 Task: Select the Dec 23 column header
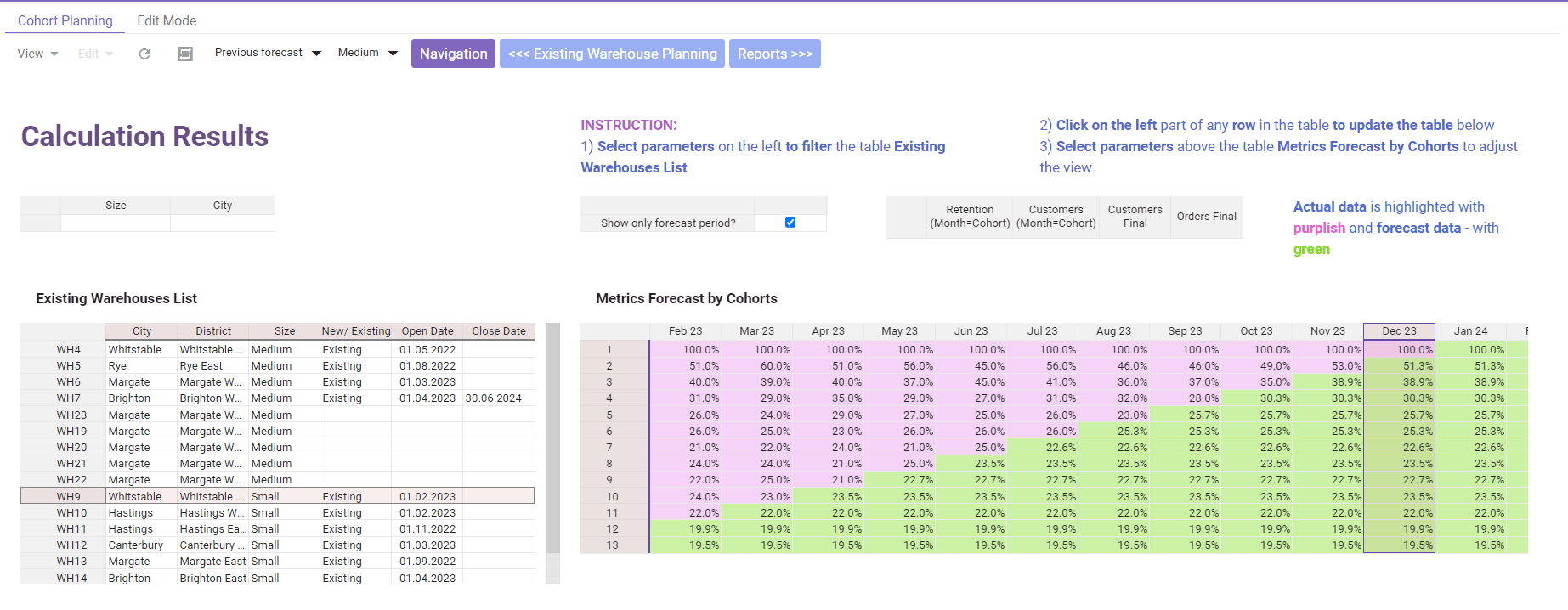click(1399, 331)
